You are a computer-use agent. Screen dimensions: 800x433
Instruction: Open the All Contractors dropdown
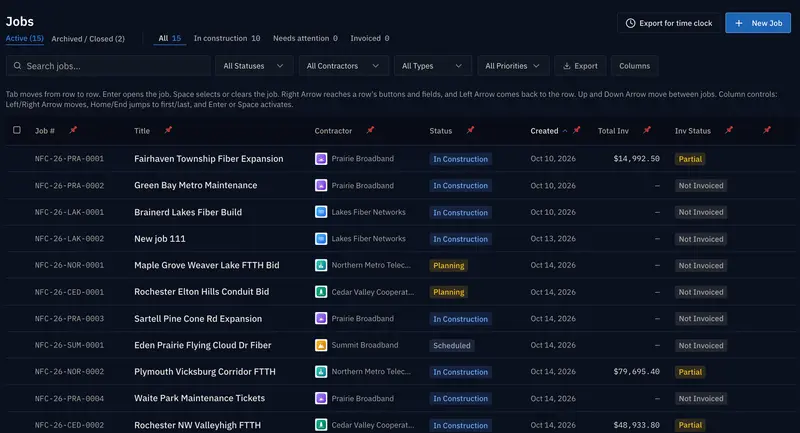pos(343,66)
